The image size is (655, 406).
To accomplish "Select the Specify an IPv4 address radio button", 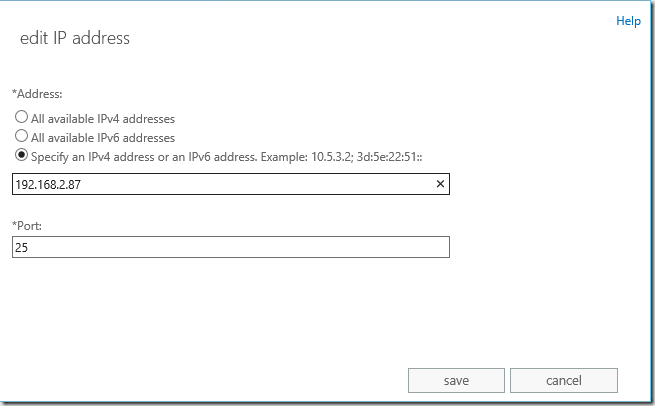I will click(x=21, y=155).
